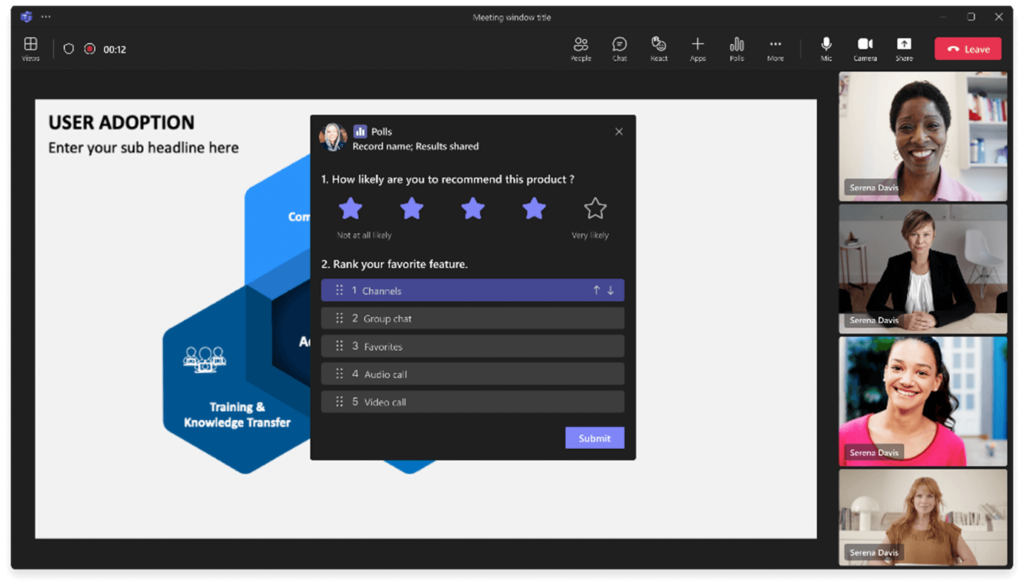Click the poll author's avatar
This screenshot has width=1024, height=586.
click(x=332, y=137)
